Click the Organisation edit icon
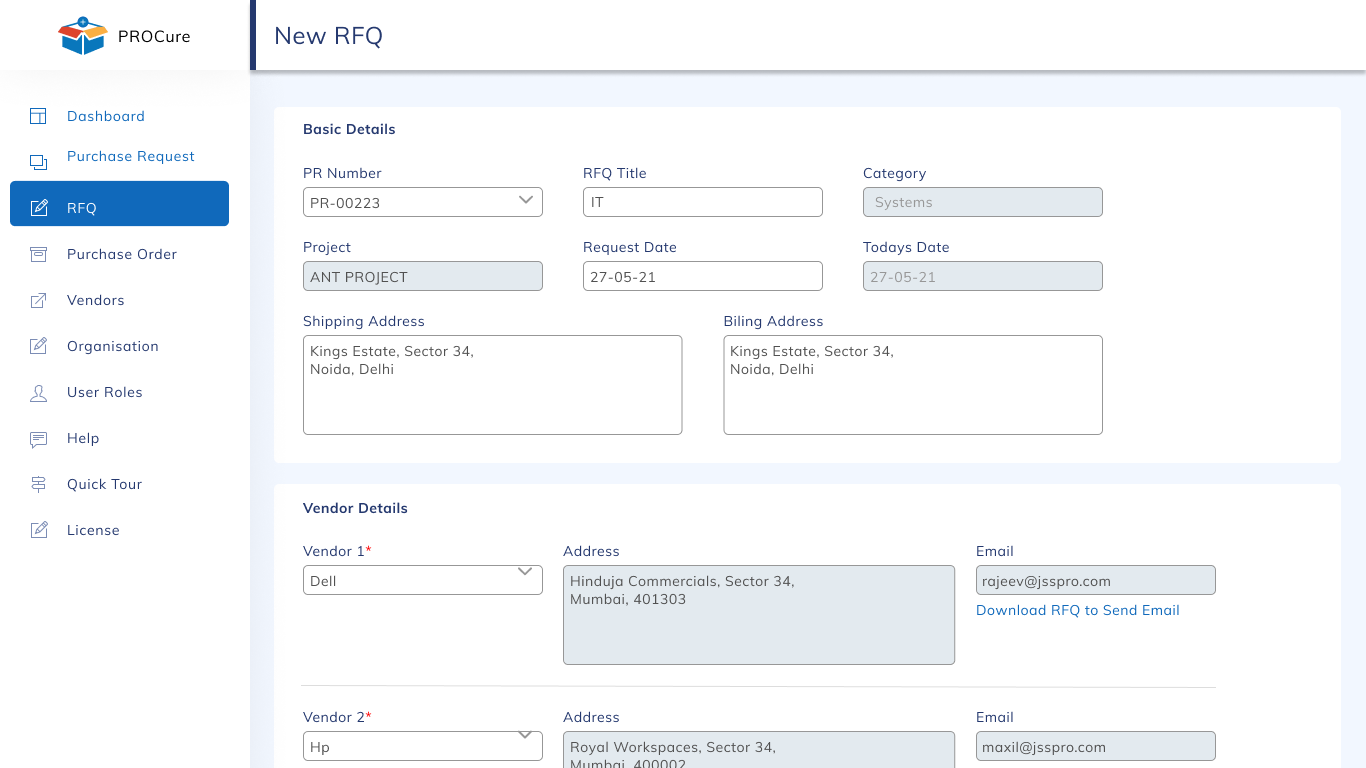Screen dimensions: 1366x768 coord(38,346)
